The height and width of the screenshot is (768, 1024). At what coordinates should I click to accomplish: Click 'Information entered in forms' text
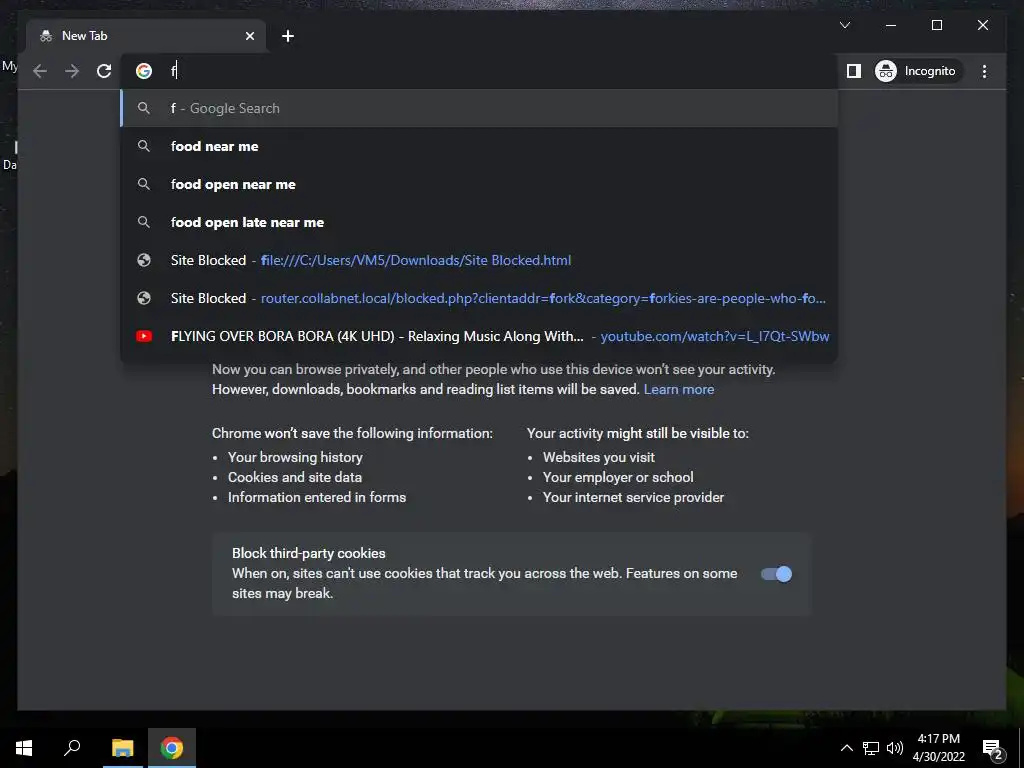(x=317, y=497)
